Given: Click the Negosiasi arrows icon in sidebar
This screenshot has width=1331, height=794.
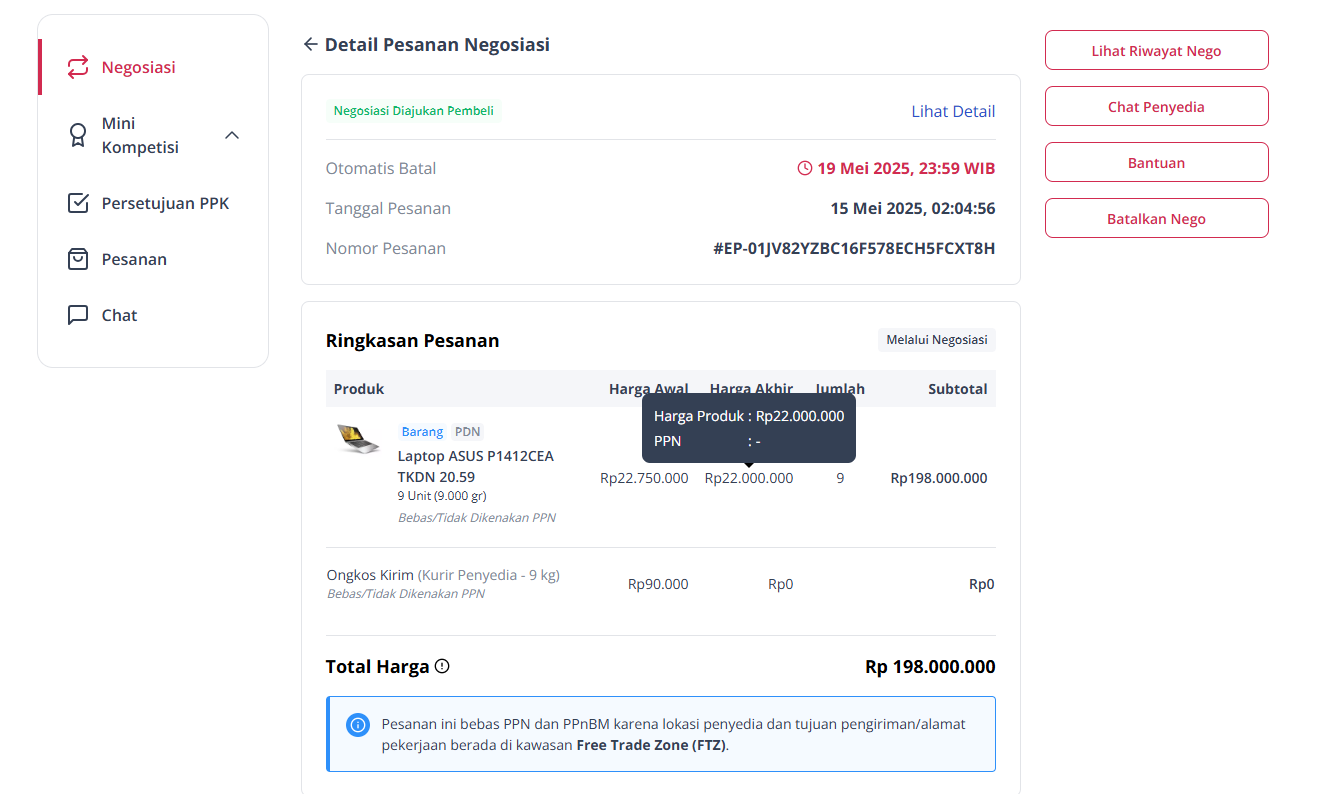Looking at the screenshot, I should tap(78, 67).
